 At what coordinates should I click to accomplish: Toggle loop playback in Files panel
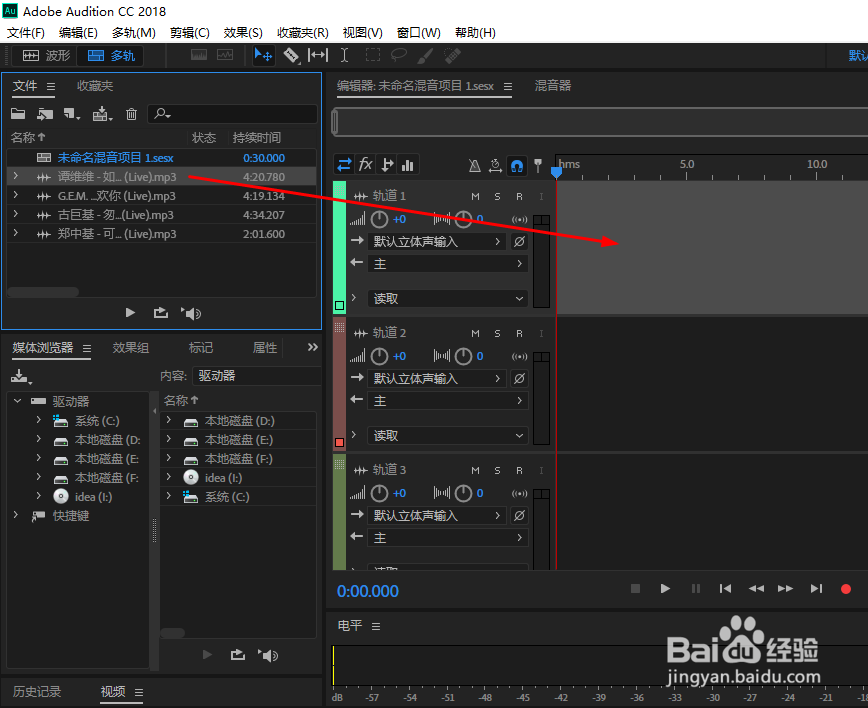[x=161, y=313]
